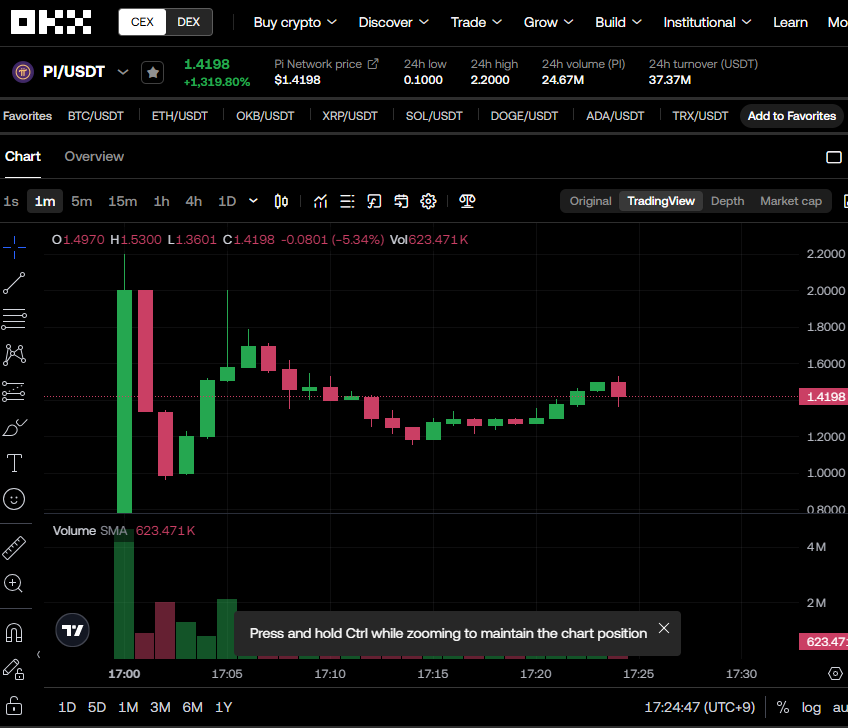Open candlestick chart style selector
848x728 pixels.
coord(281,201)
